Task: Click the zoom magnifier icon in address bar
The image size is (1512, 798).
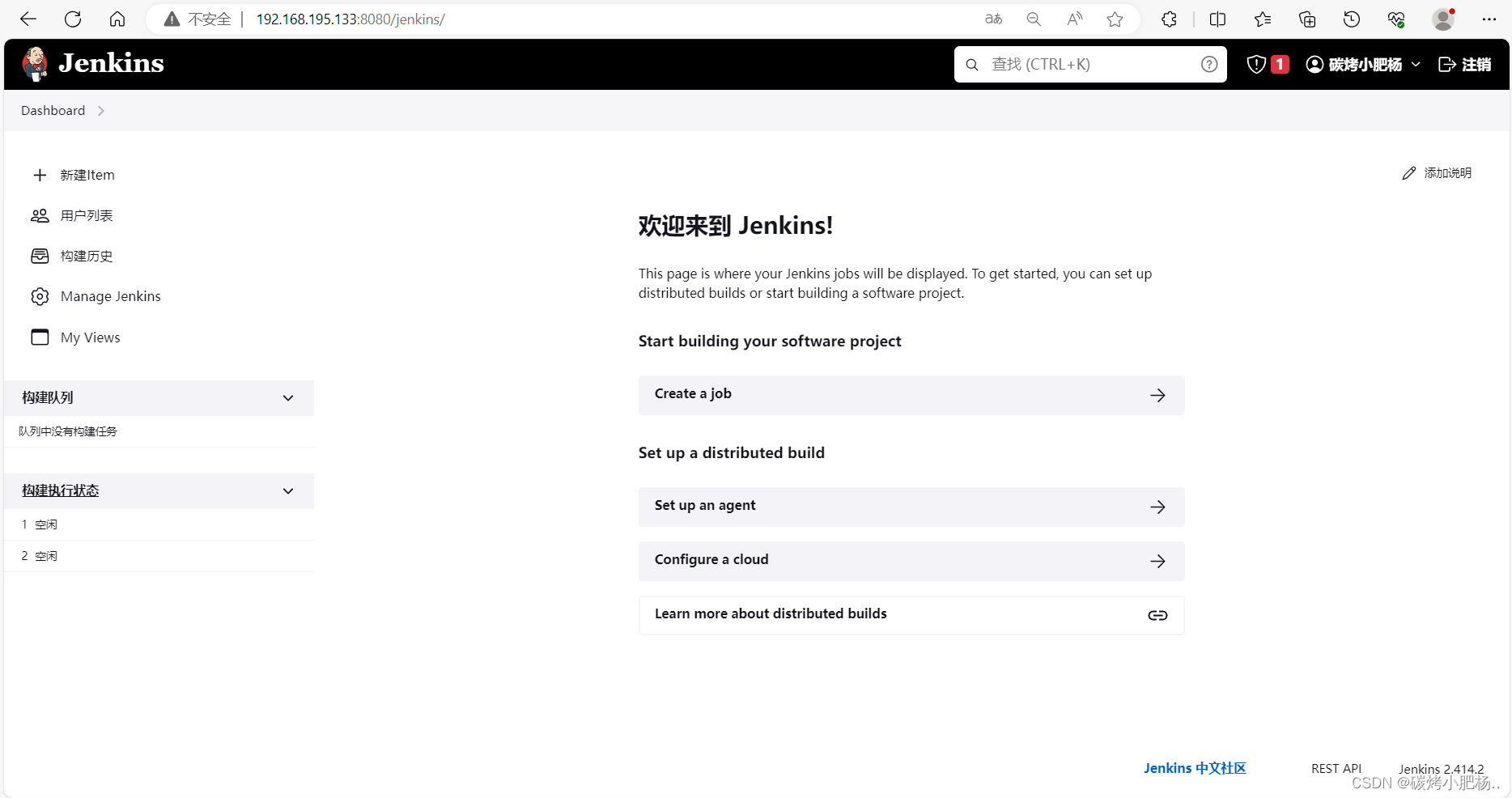Action: click(1034, 19)
